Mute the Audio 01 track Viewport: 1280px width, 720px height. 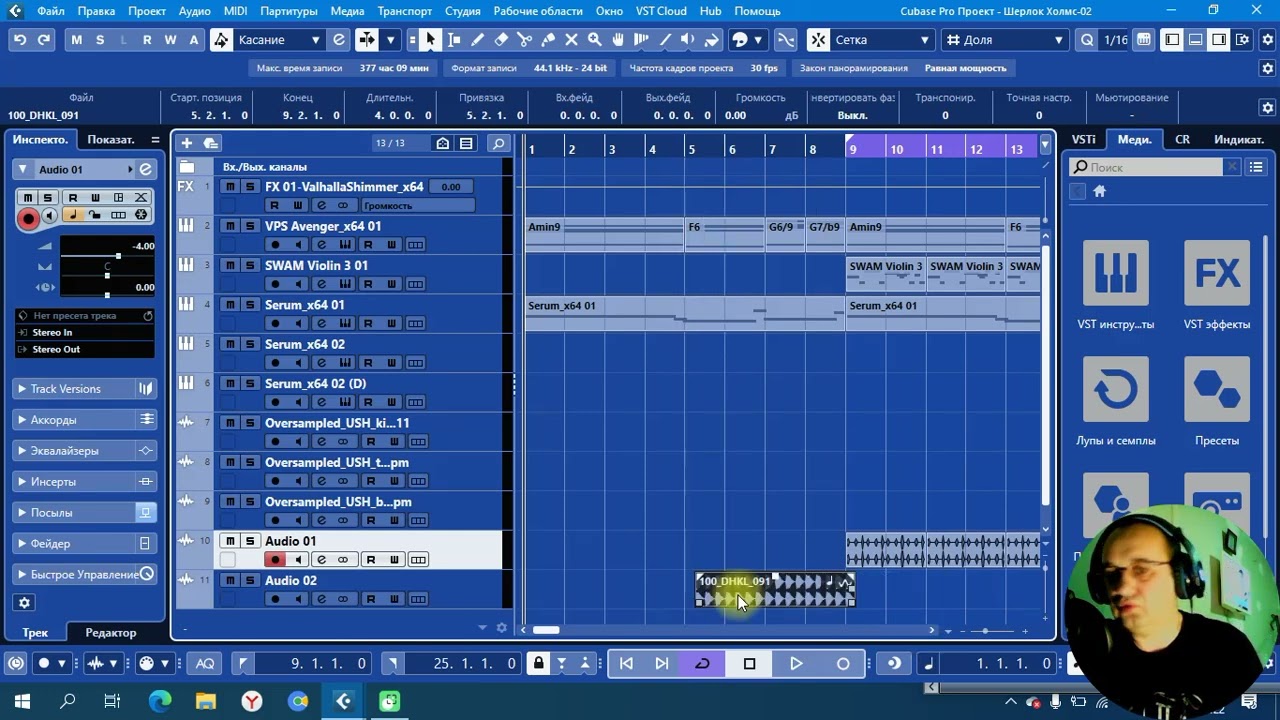230,541
